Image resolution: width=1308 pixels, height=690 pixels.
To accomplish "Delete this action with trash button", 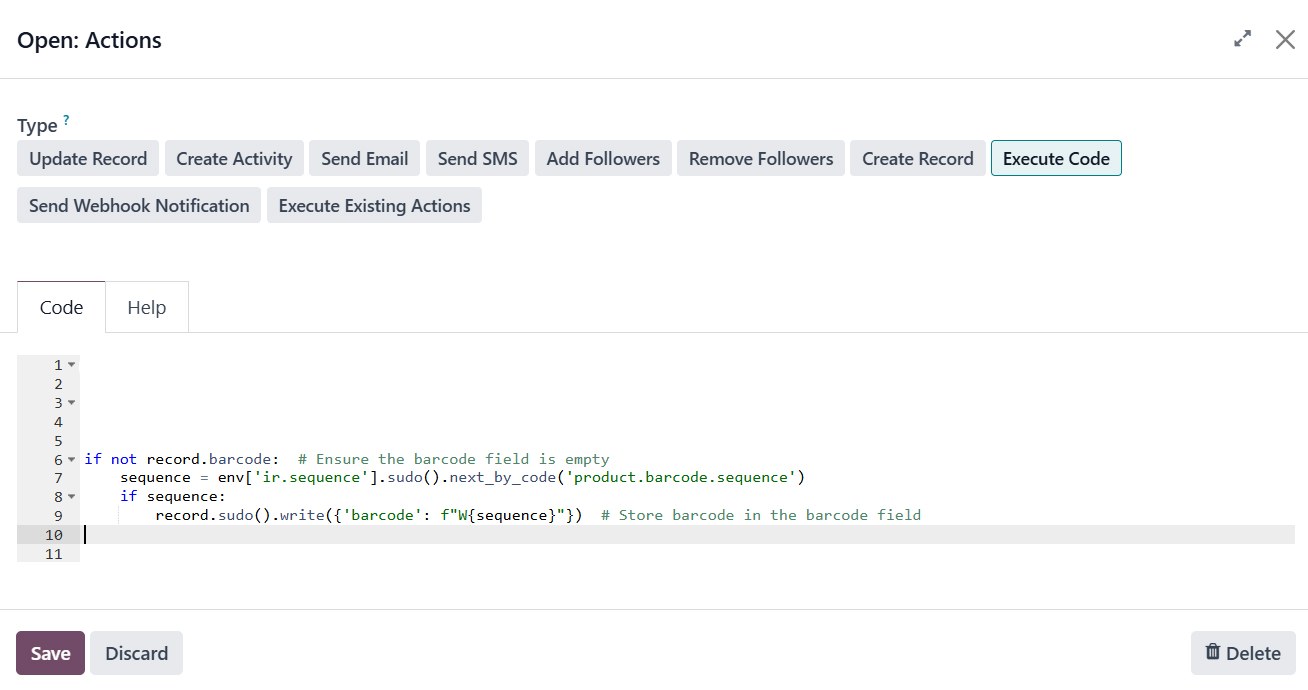I will coord(1243,653).
